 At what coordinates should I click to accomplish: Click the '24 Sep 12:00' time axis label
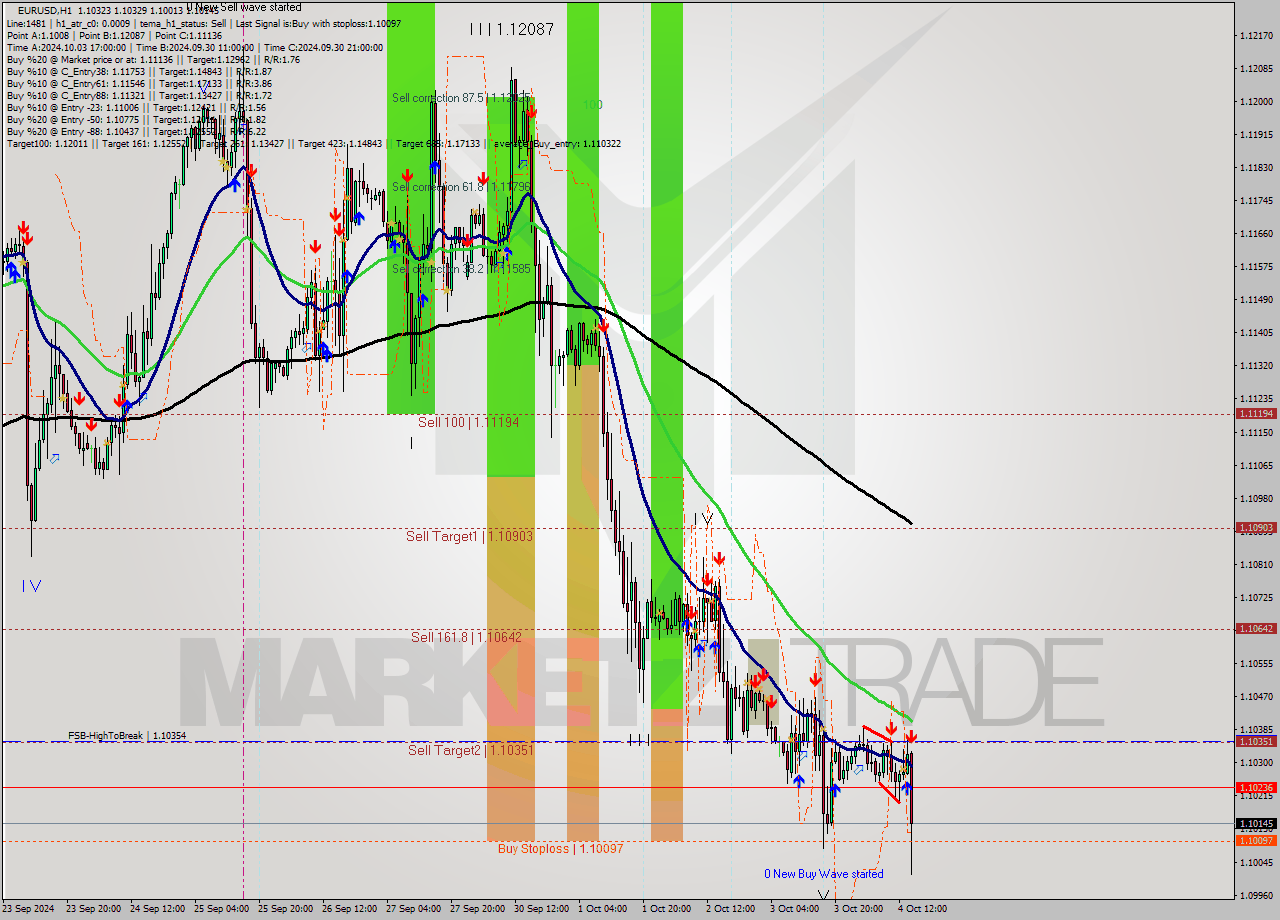157,909
